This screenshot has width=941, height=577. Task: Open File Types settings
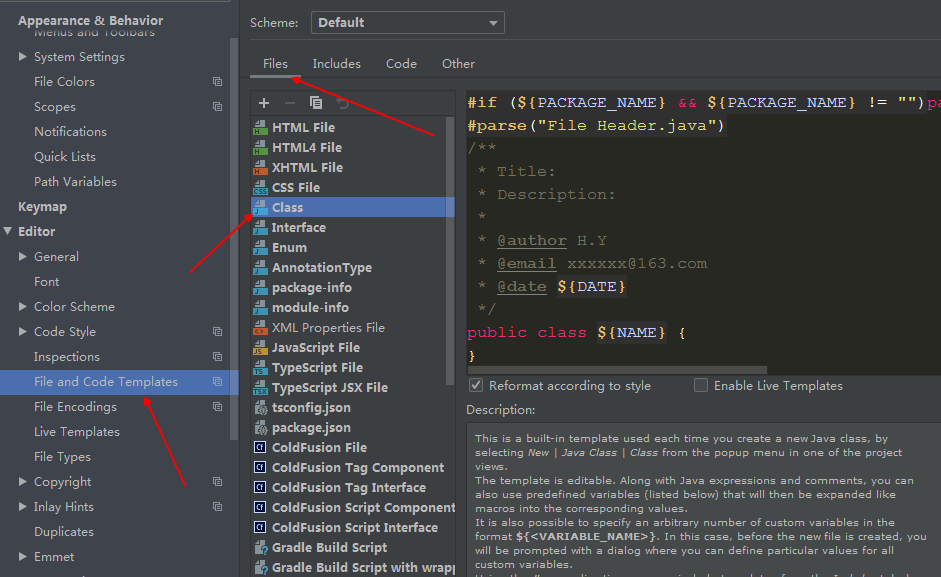click(x=62, y=457)
